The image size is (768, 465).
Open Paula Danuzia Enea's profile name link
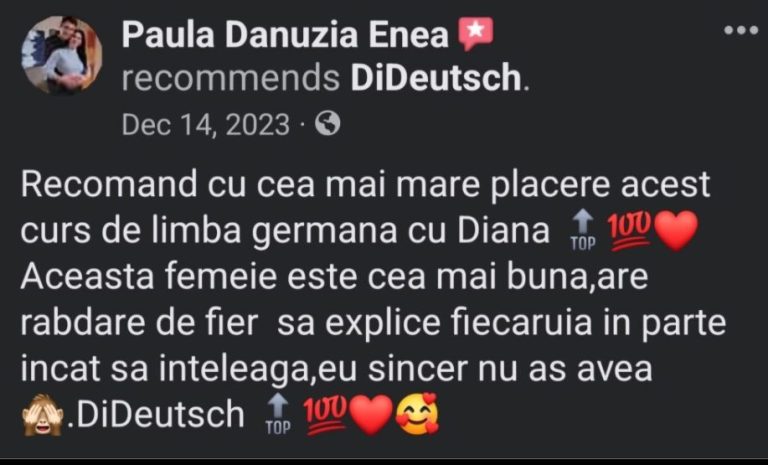pos(285,35)
